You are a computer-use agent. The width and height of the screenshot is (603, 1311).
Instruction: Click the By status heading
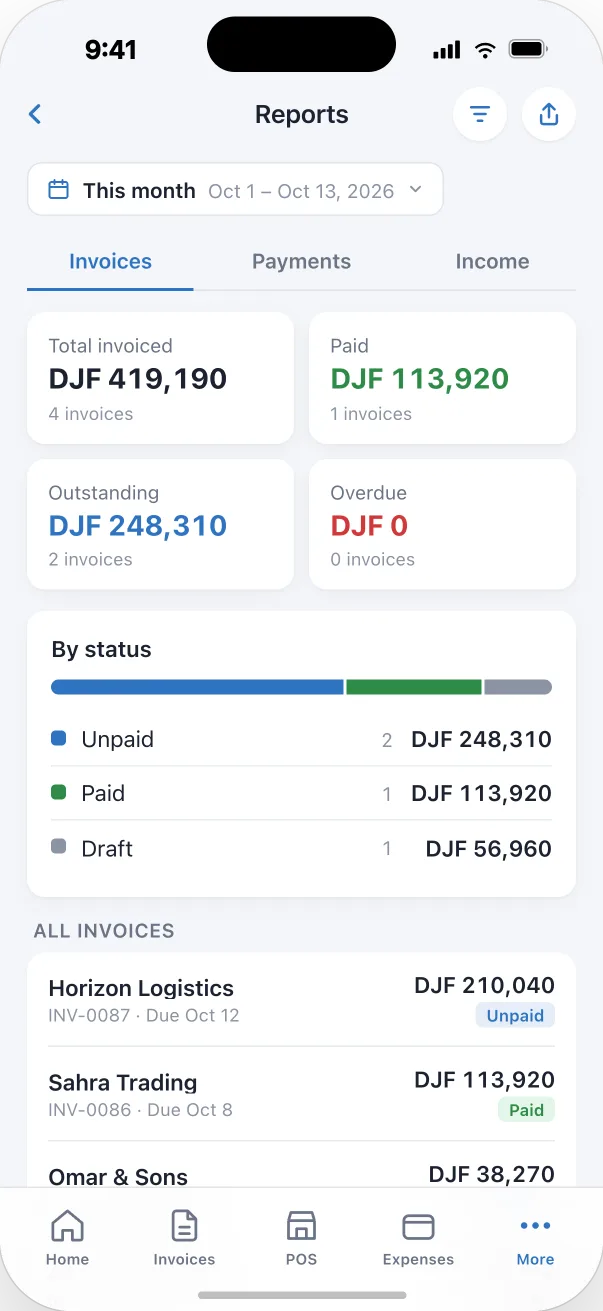(102, 650)
